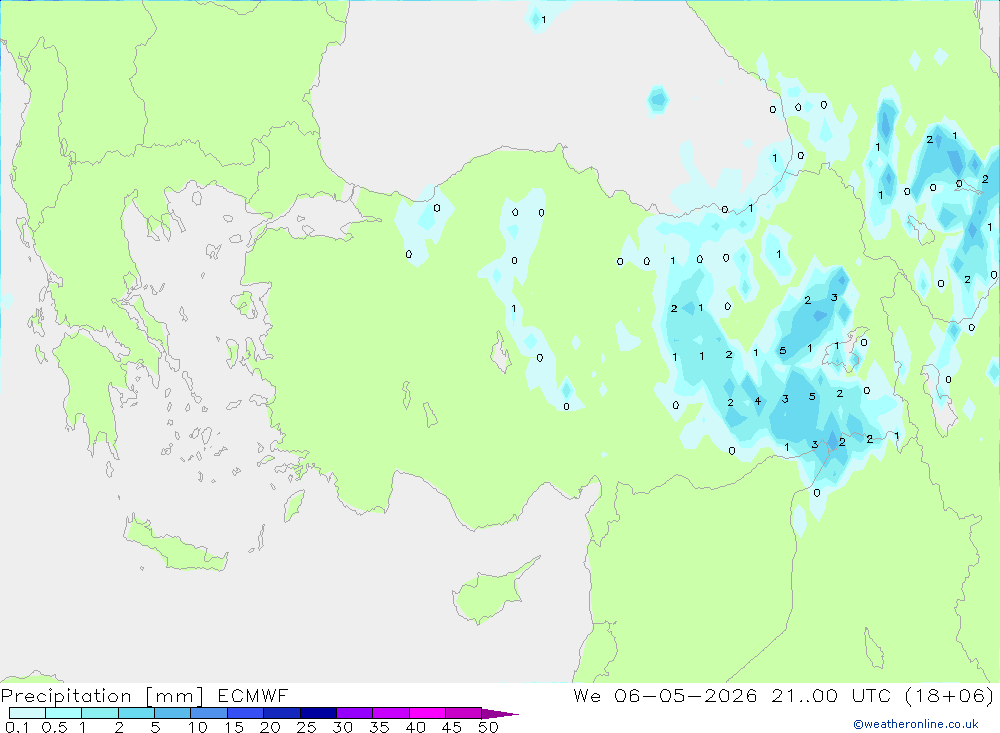Click the 25–30 mm dark navy swatch
Viewport: 1000px width, 733px height.
pos(318,713)
